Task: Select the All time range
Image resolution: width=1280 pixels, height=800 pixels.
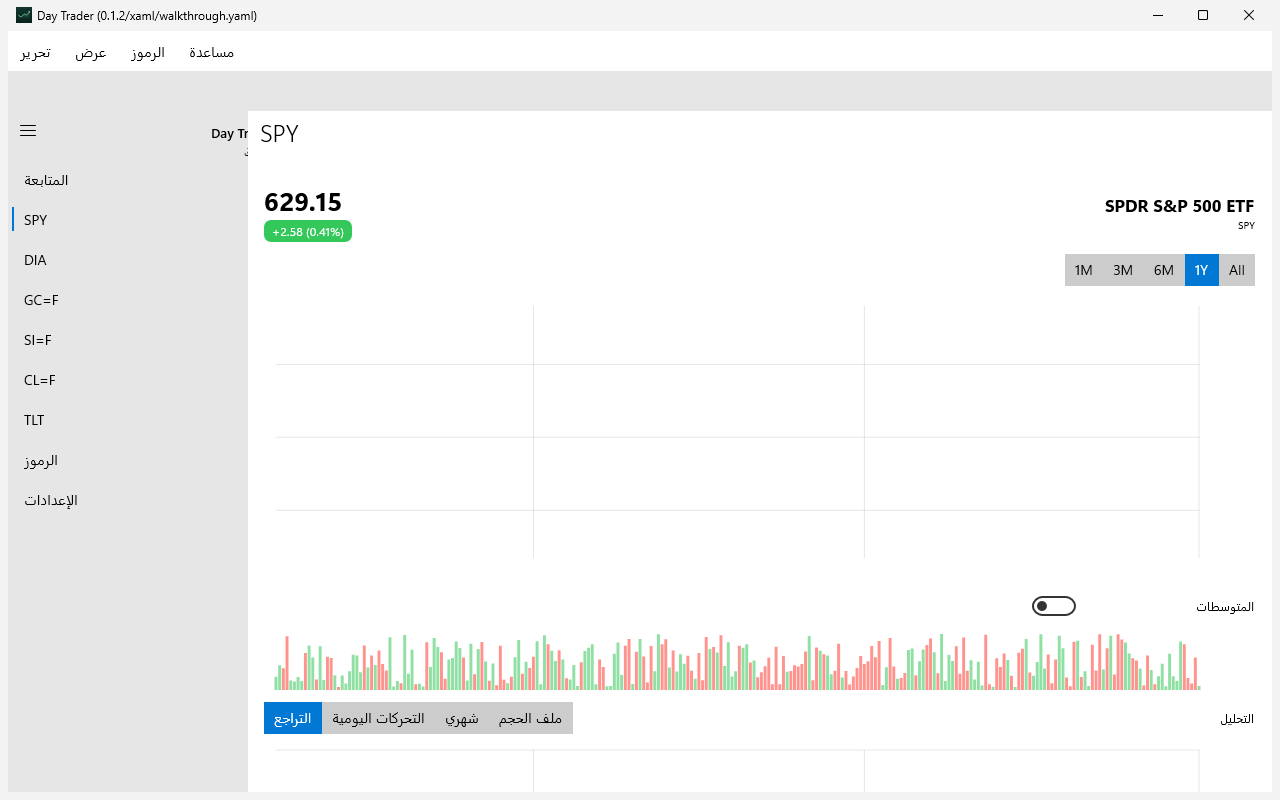Action: tap(1237, 270)
